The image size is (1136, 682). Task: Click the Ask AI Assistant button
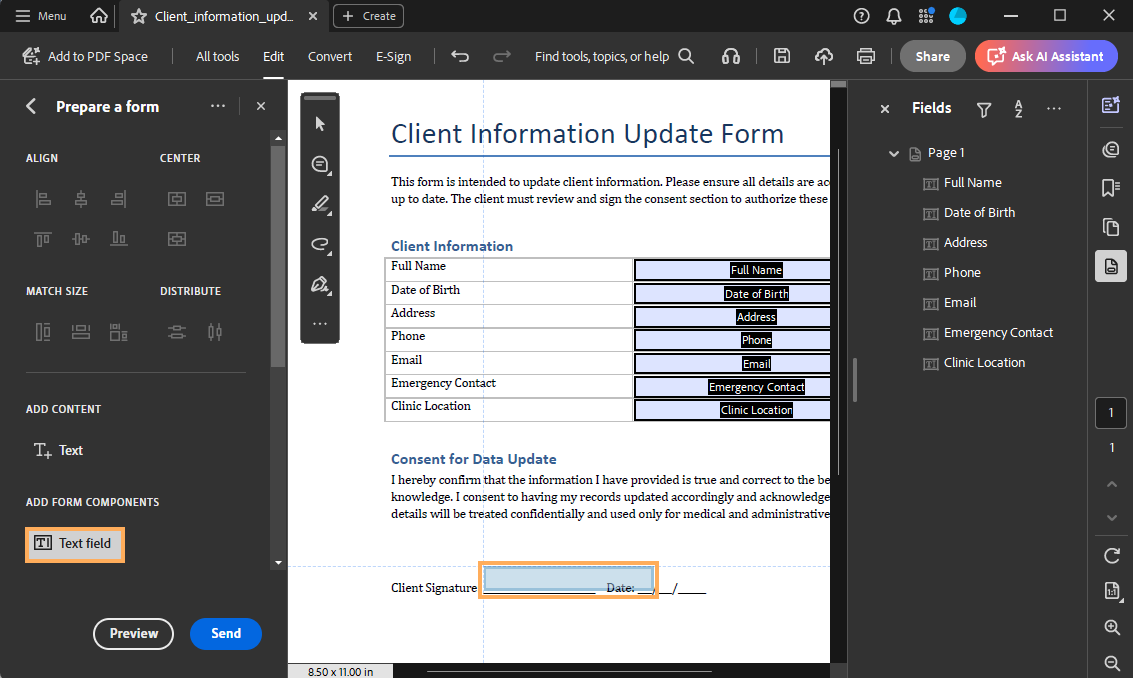pos(1046,57)
